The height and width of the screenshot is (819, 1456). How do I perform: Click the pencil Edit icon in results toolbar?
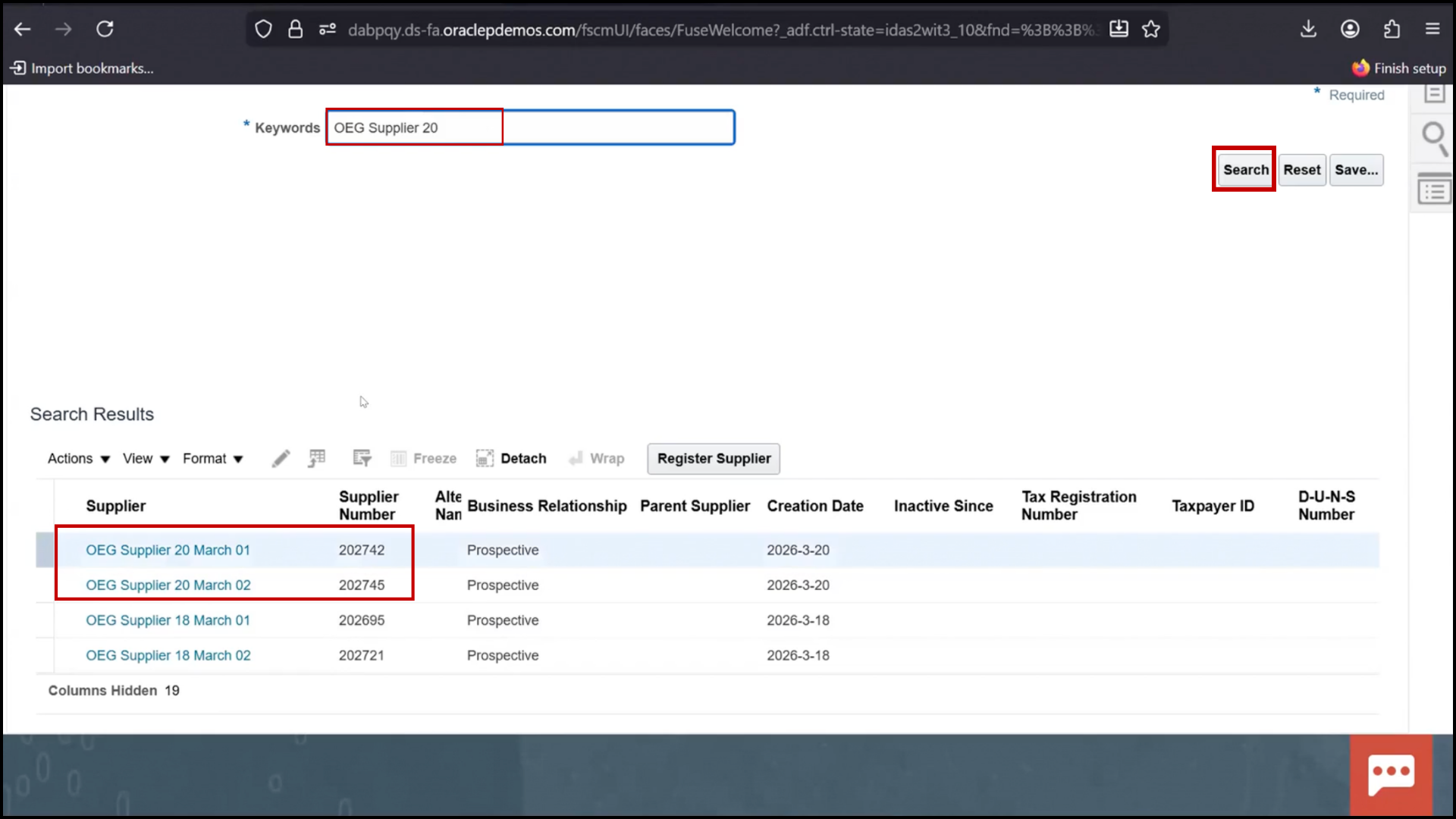tap(281, 459)
